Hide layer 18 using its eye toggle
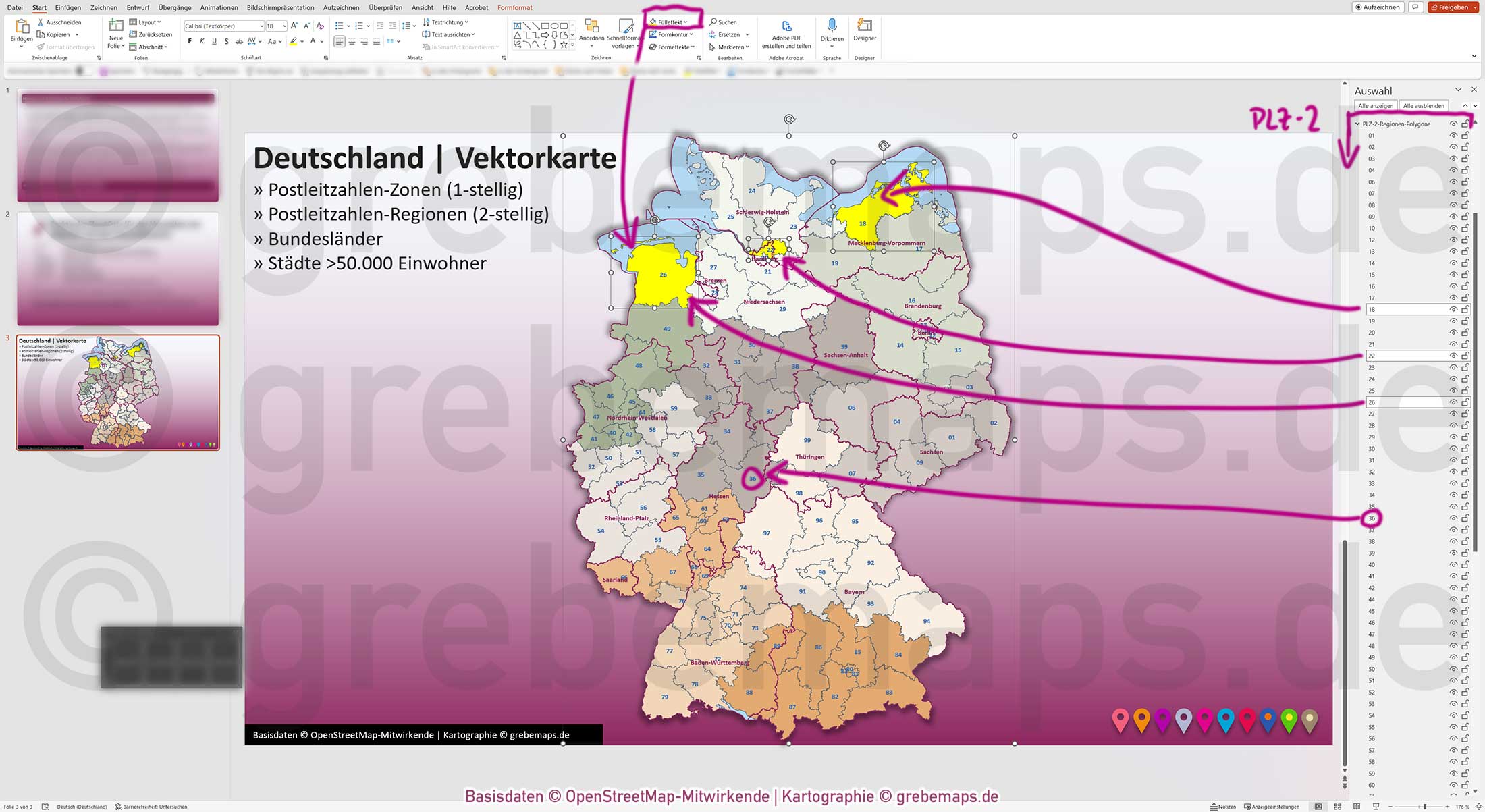The height and width of the screenshot is (812, 1485). [x=1453, y=309]
